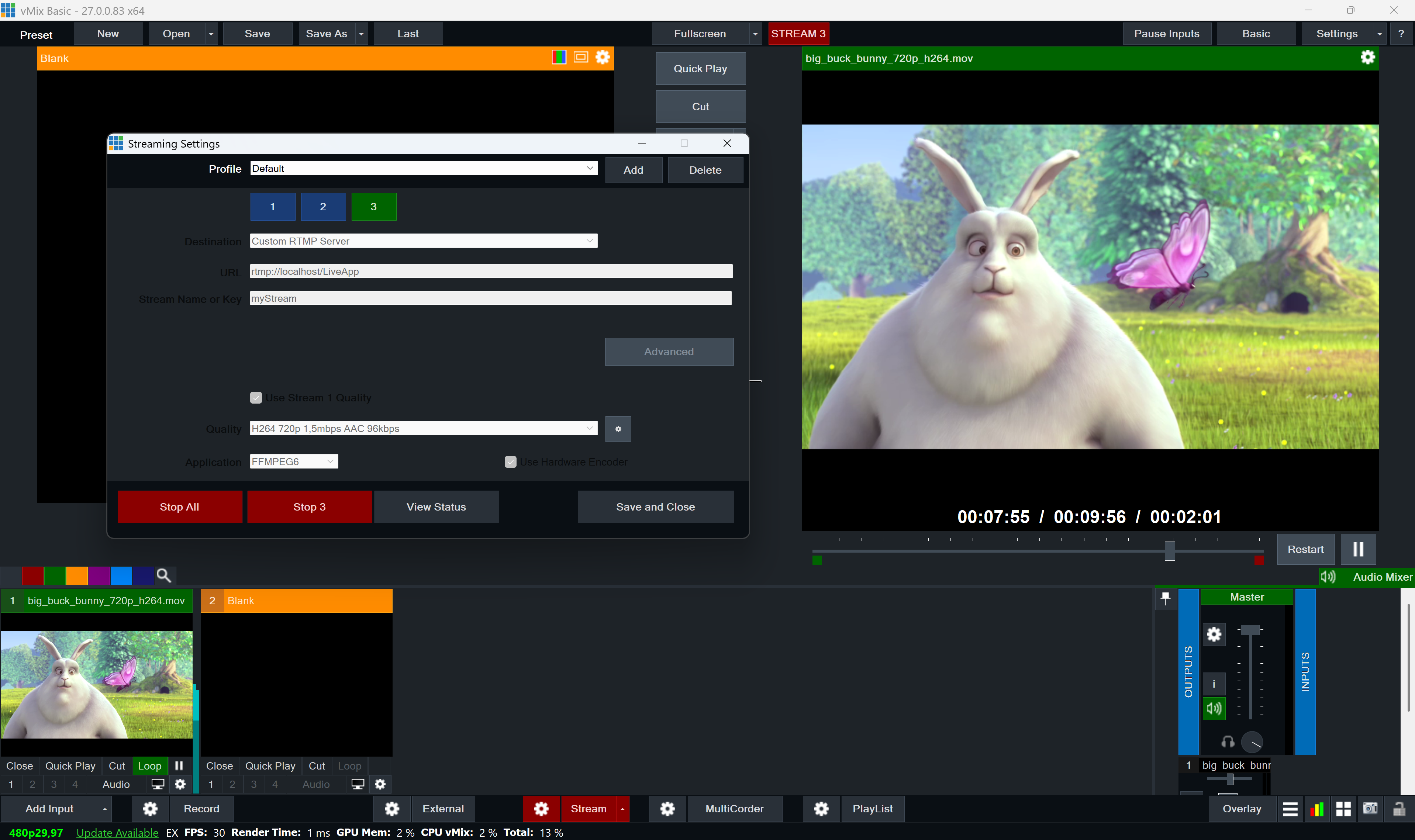Screen dimensions: 1415x840
Task: Expand the arrow beside the Stream button
Action: [x=622, y=809]
